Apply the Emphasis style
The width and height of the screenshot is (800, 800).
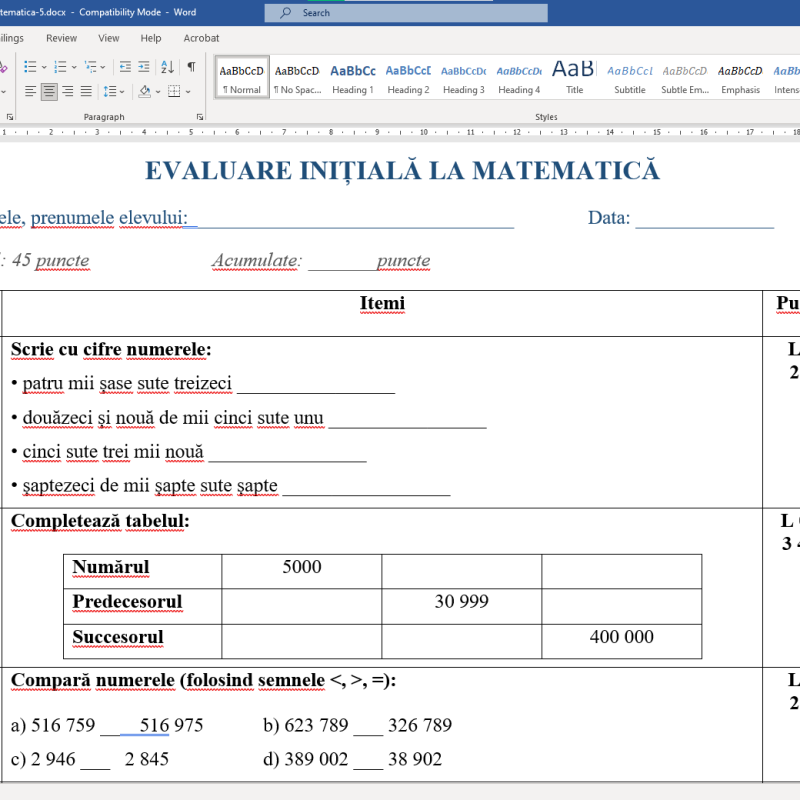tap(740, 78)
